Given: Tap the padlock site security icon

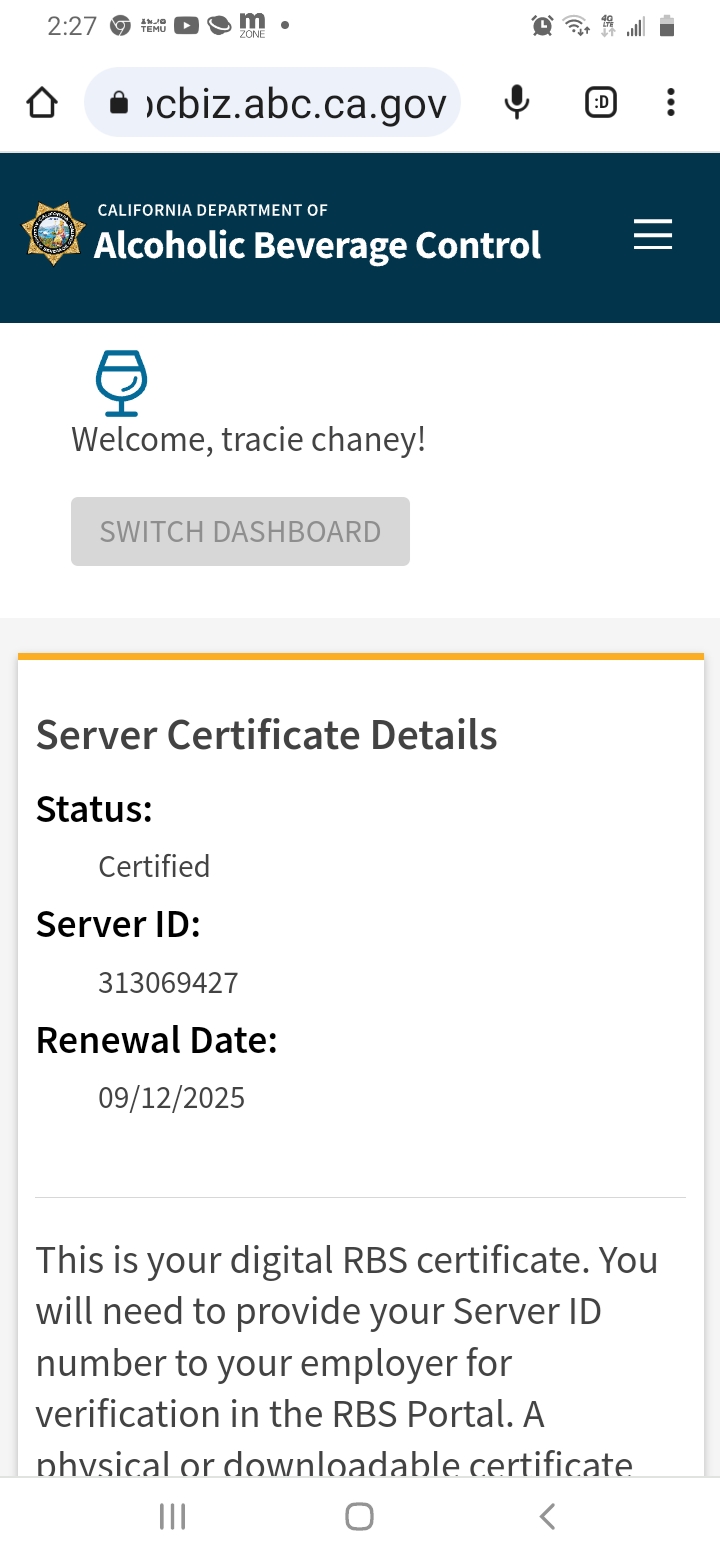Looking at the screenshot, I should click(119, 102).
